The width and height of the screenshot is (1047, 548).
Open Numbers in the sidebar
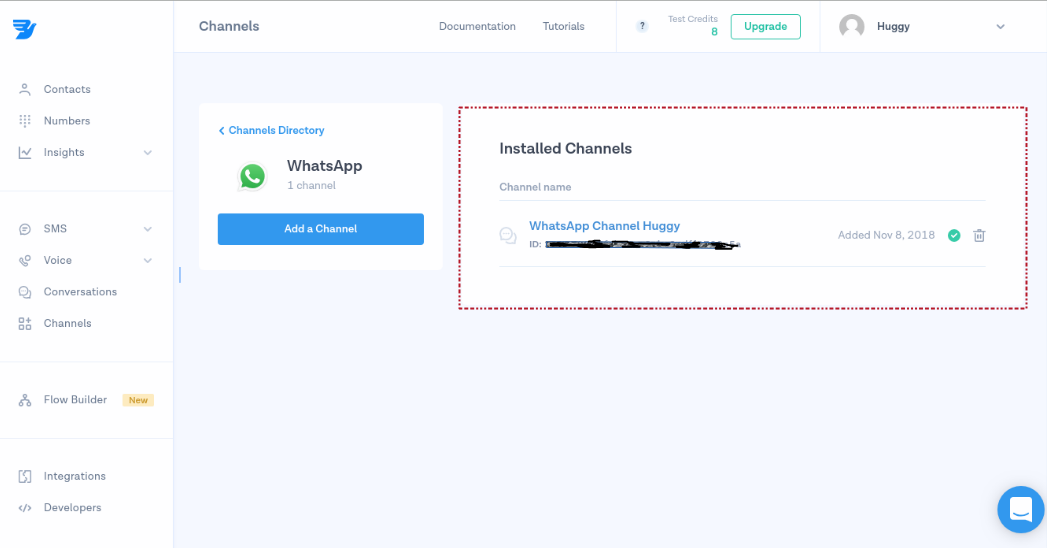coord(67,121)
